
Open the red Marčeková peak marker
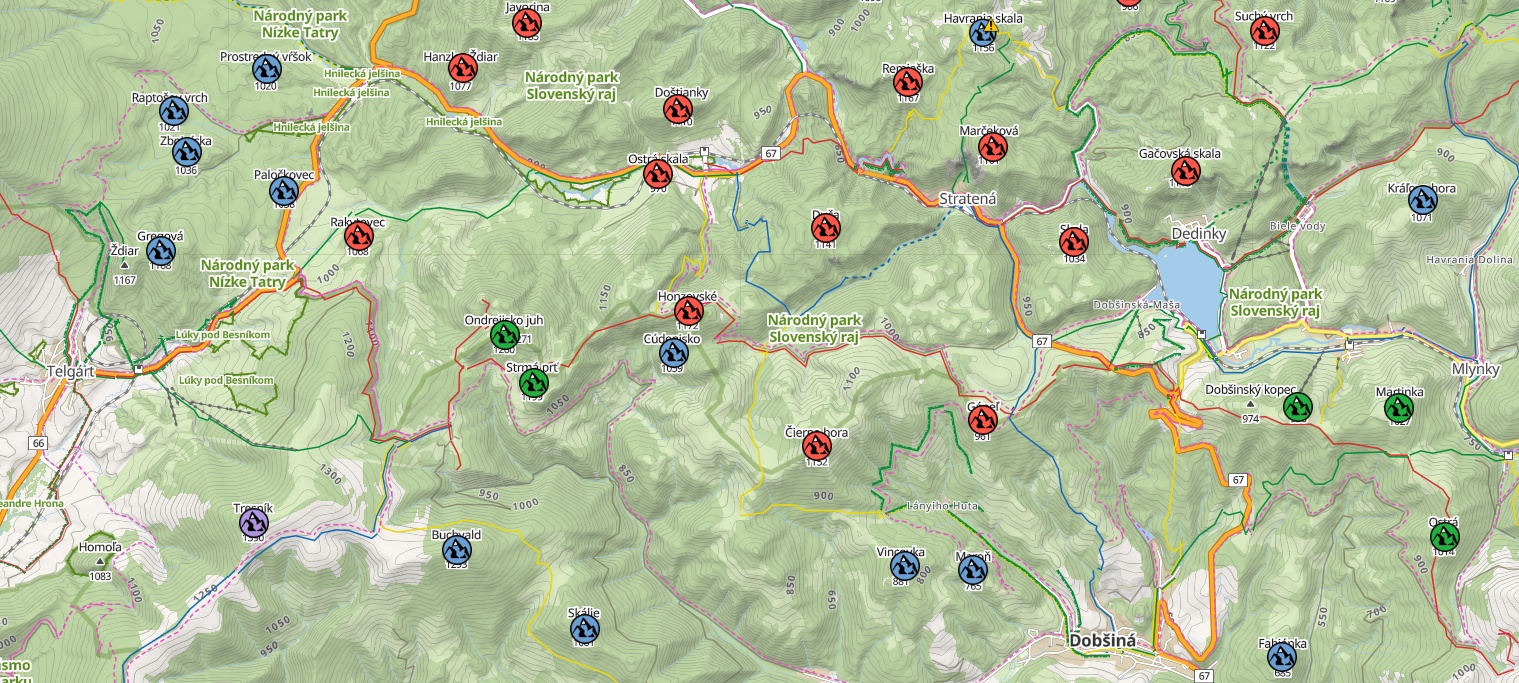click(x=993, y=147)
